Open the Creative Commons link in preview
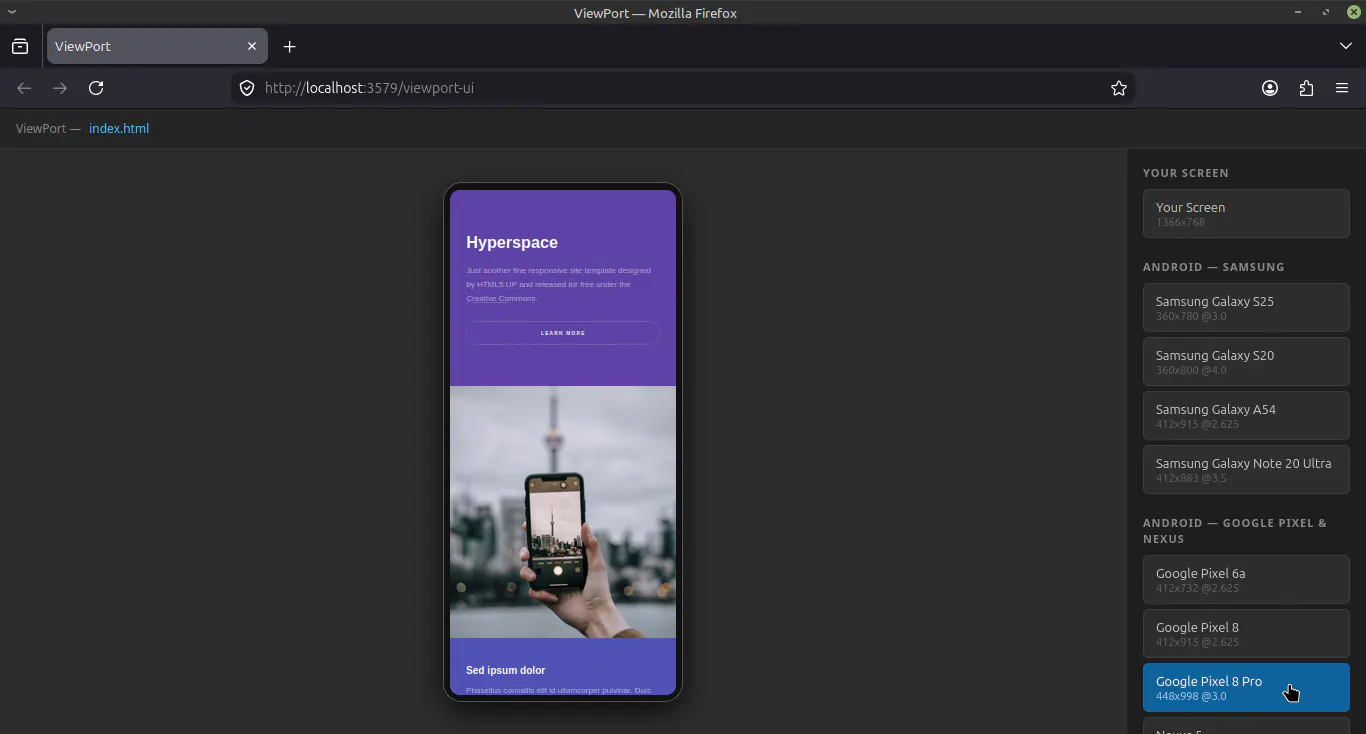 pyautogui.click(x=502, y=298)
